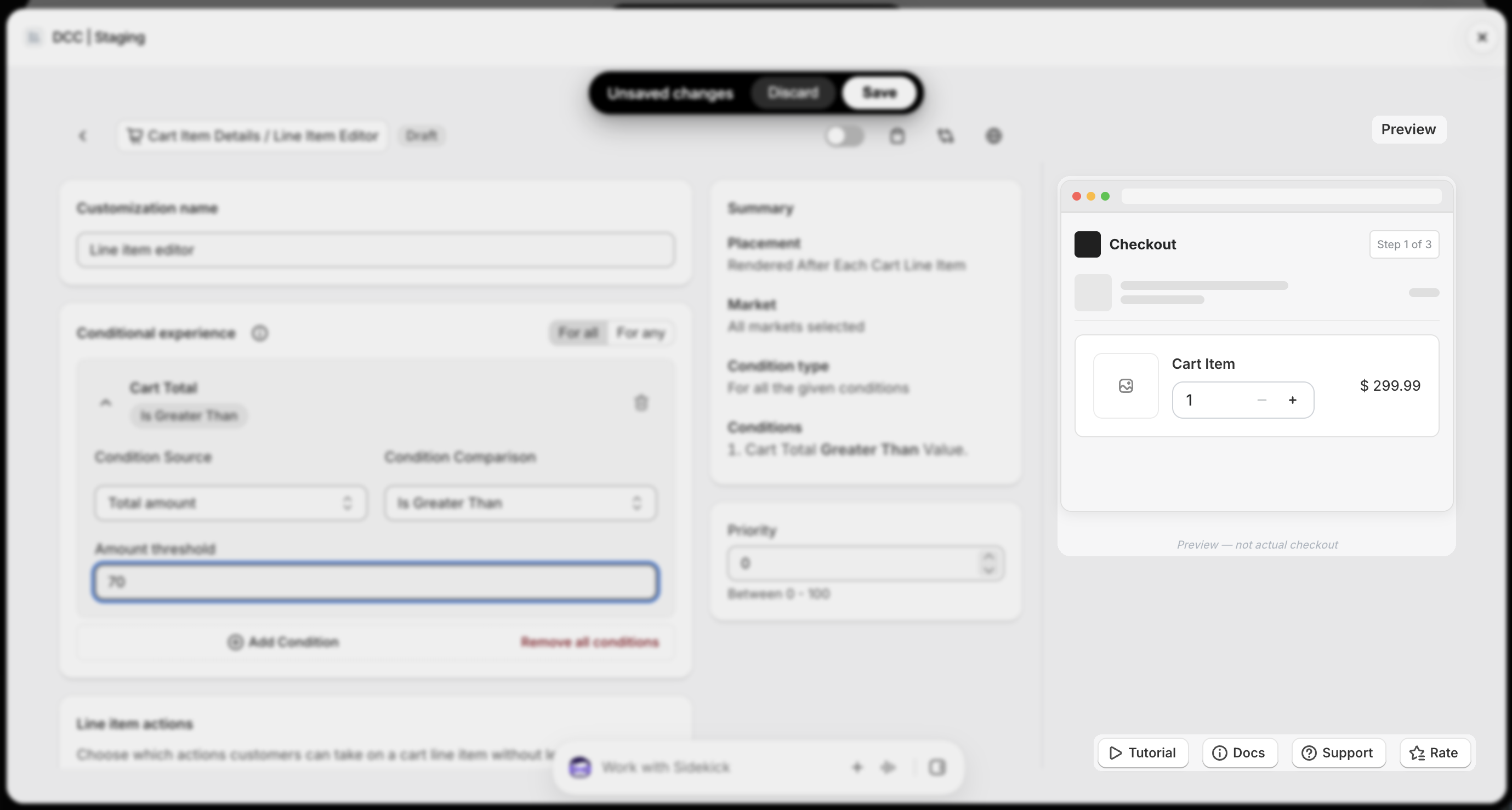
Task: Click the Draft status badge
Action: pos(422,136)
